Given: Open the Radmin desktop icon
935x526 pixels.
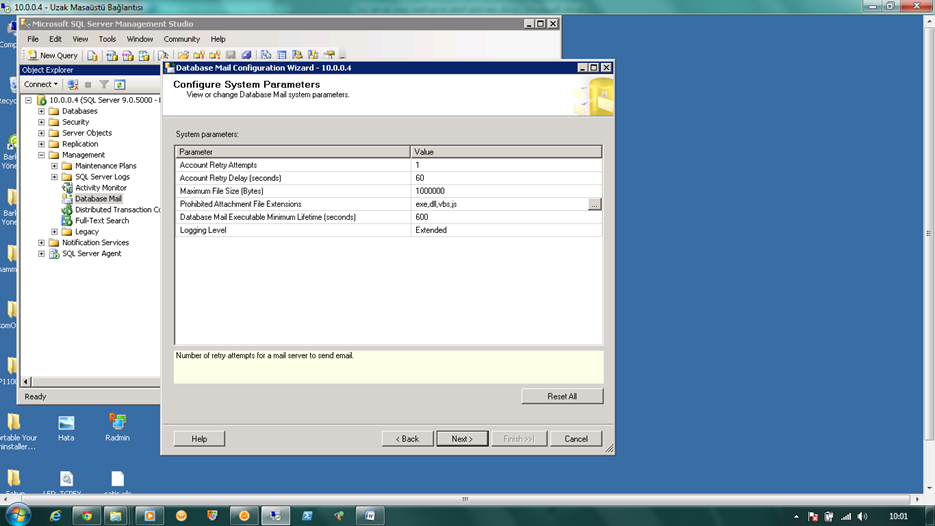Looking at the screenshot, I should click(x=117, y=427).
